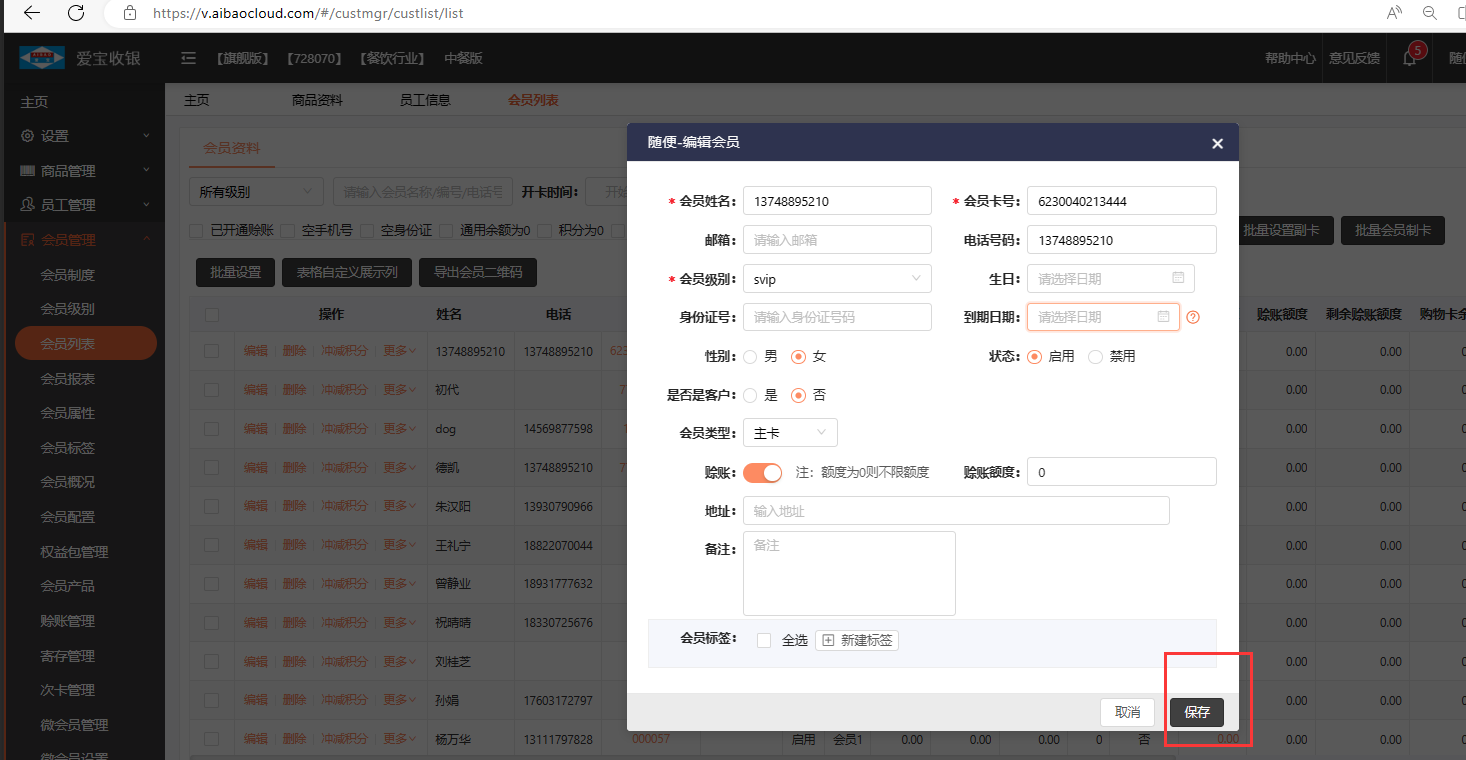Screen dimensions: 1466x760
Task: Expand the all levels filter dropdown
Action: coord(255,192)
